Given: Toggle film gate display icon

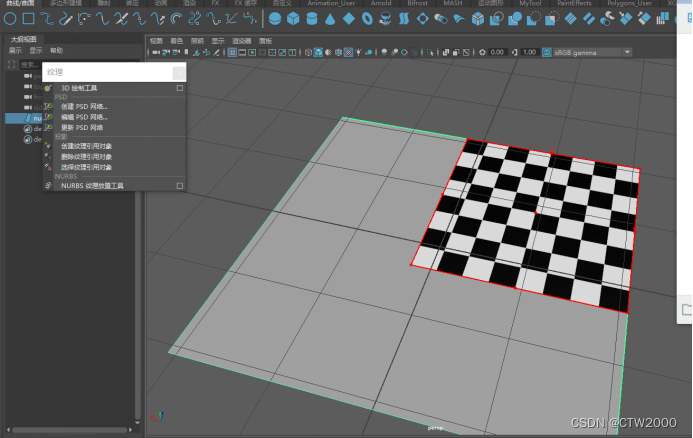Looking at the screenshot, I should [x=242, y=52].
